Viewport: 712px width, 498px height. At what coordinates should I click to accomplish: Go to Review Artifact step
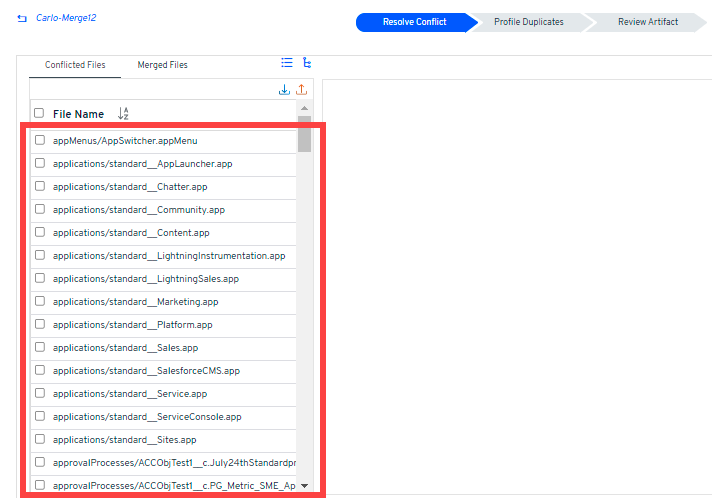tap(647, 22)
